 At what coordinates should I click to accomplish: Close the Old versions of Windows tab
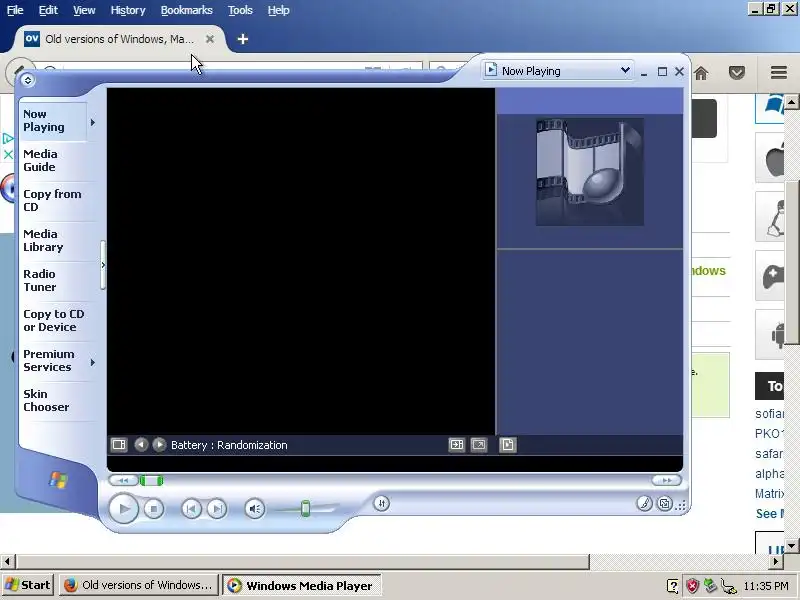point(210,39)
